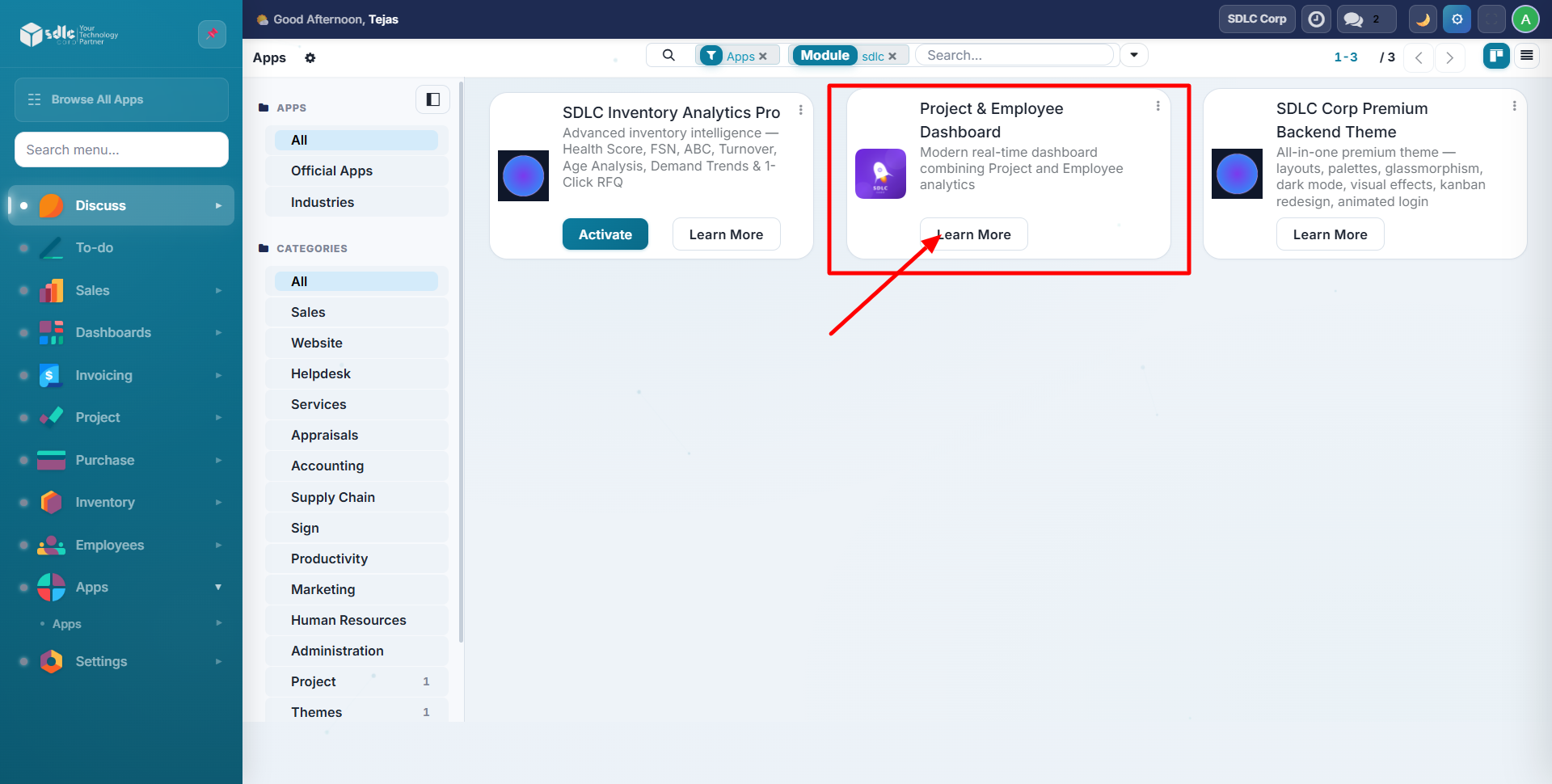
Task: Click the Inventory app icon in sidebar
Action: click(52, 502)
